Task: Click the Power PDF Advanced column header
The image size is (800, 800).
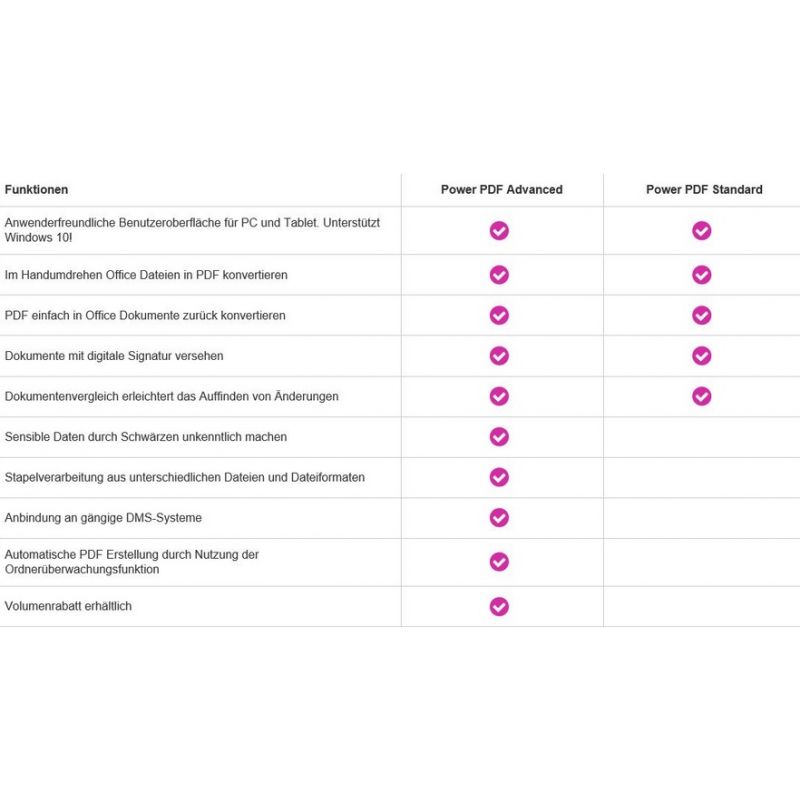Action: 502,190
